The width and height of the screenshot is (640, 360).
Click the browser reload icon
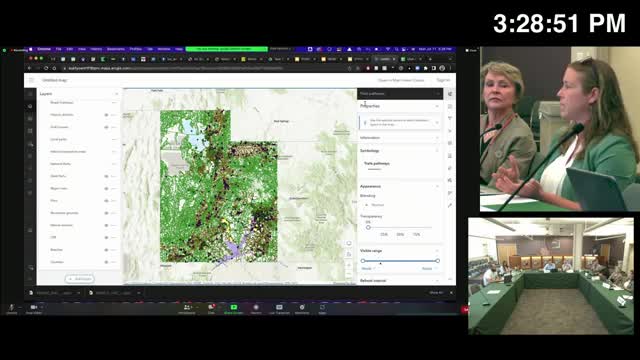(46, 68)
